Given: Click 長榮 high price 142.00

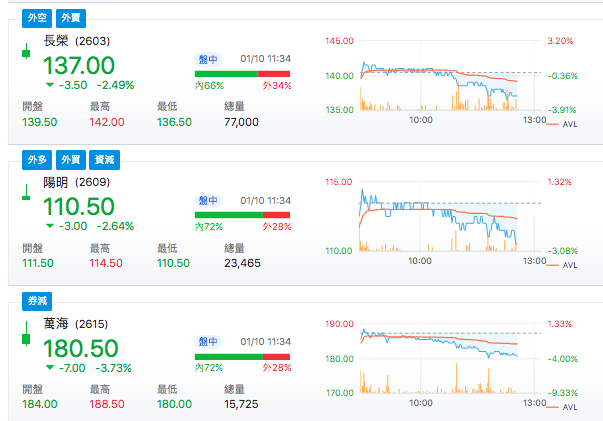Looking at the screenshot, I should click(107, 122).
